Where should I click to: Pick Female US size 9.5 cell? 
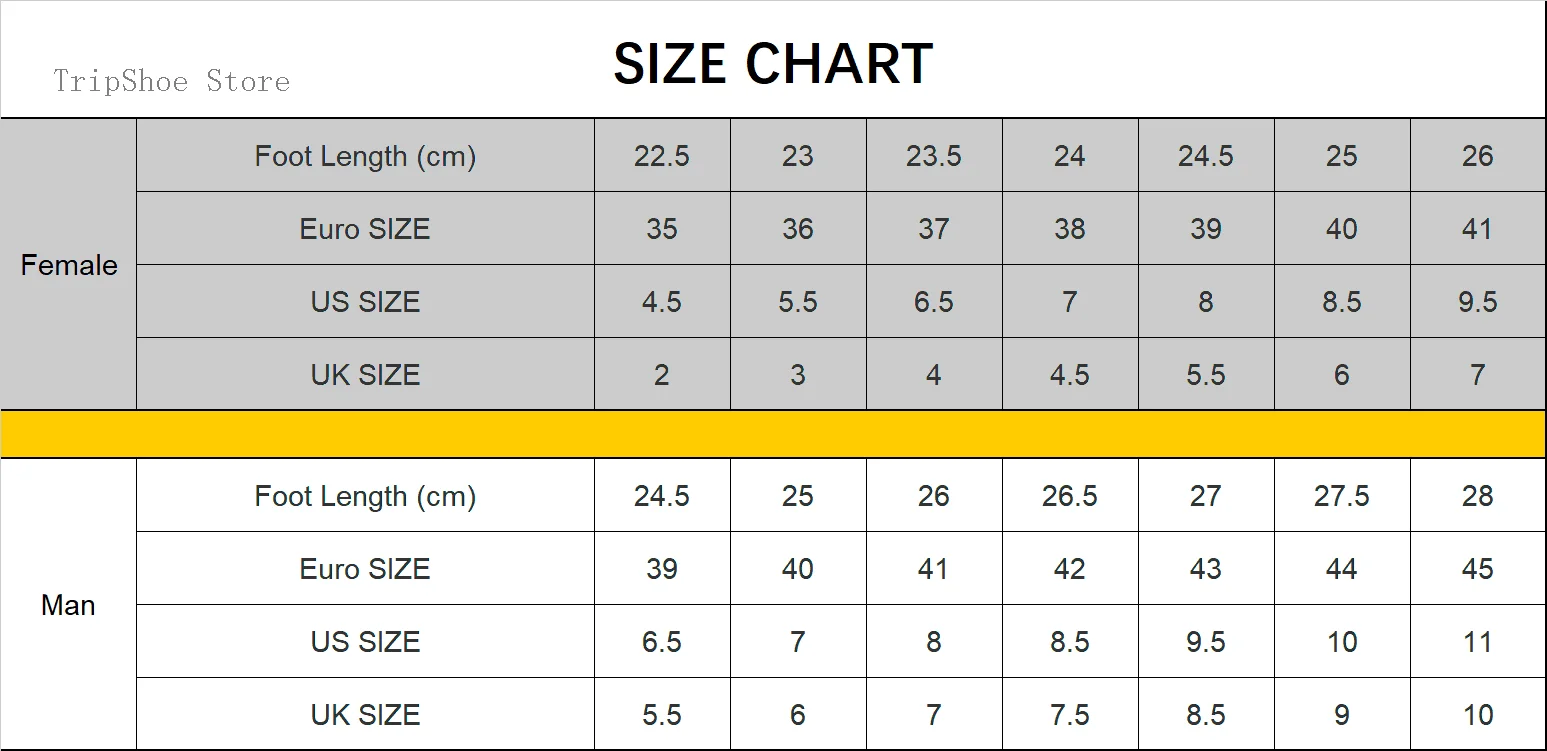(1477, 302)
